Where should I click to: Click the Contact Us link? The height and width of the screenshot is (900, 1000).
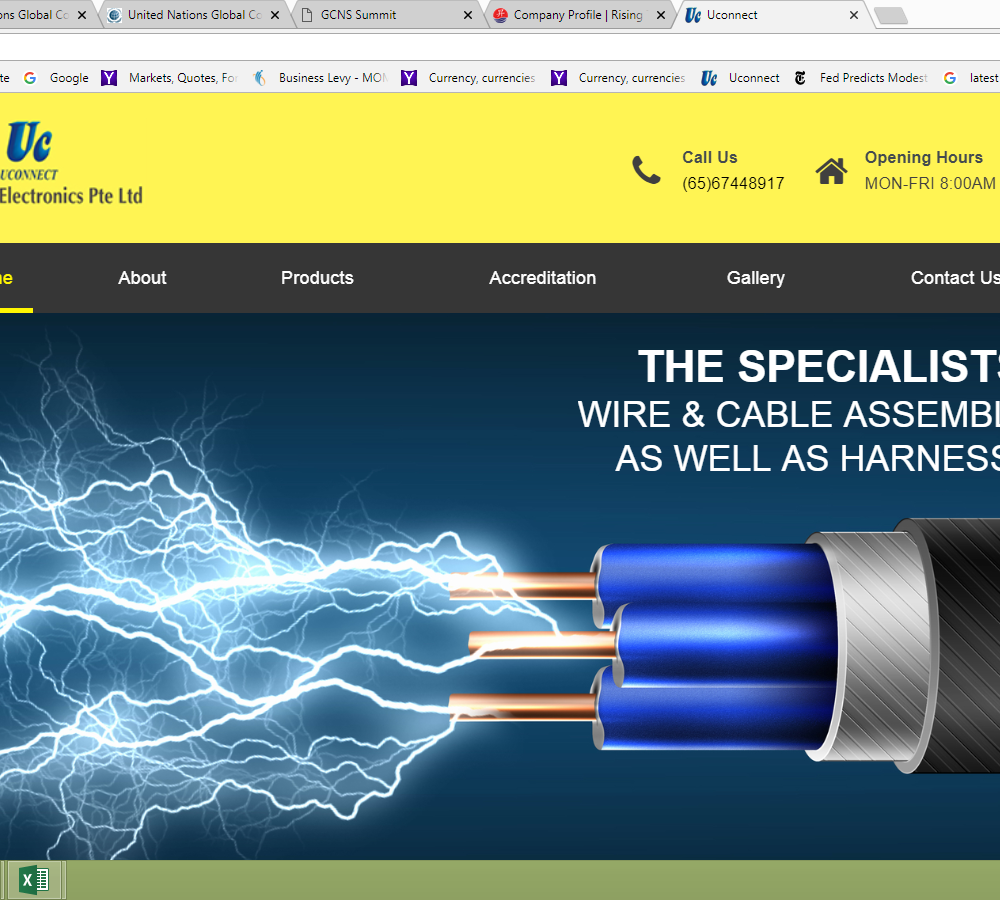[x=955, y=278]
